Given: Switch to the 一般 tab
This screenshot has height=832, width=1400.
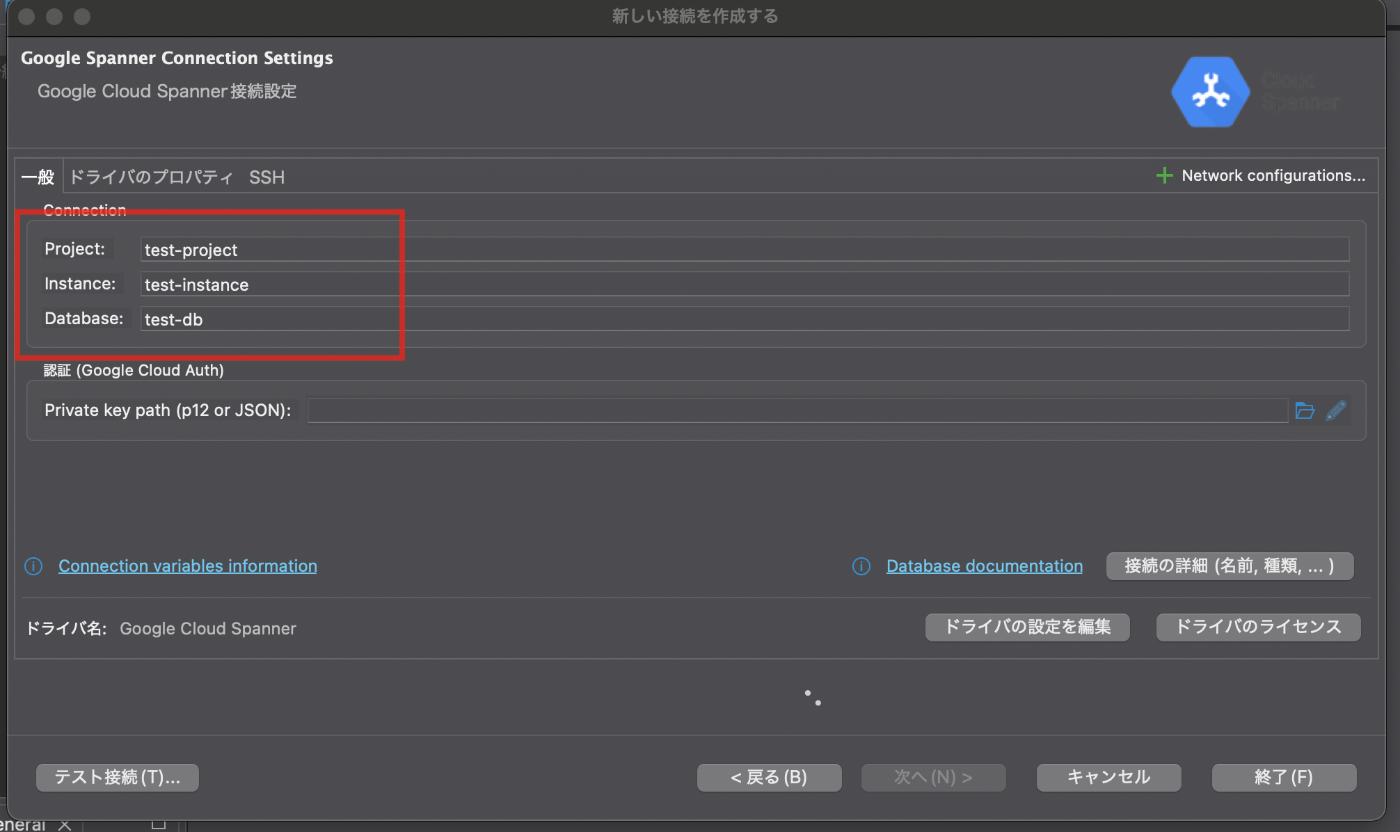Looking at the screenshot, I should (38, 177).
